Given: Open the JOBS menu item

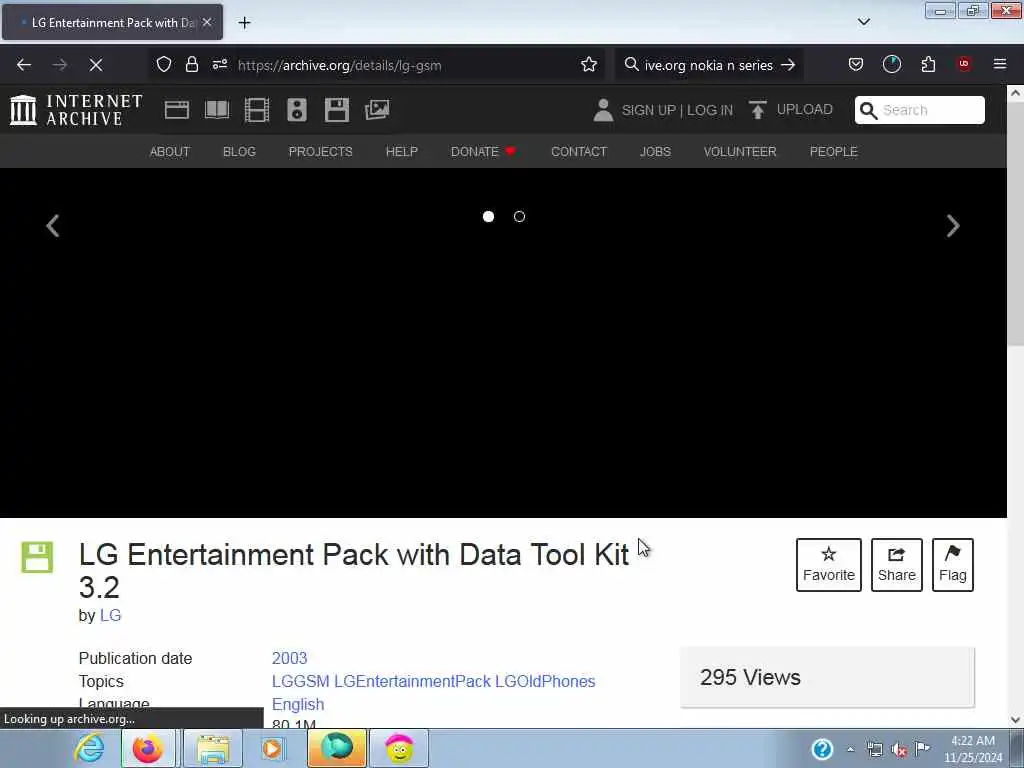Looking at the screenshot, I should 655,152.
